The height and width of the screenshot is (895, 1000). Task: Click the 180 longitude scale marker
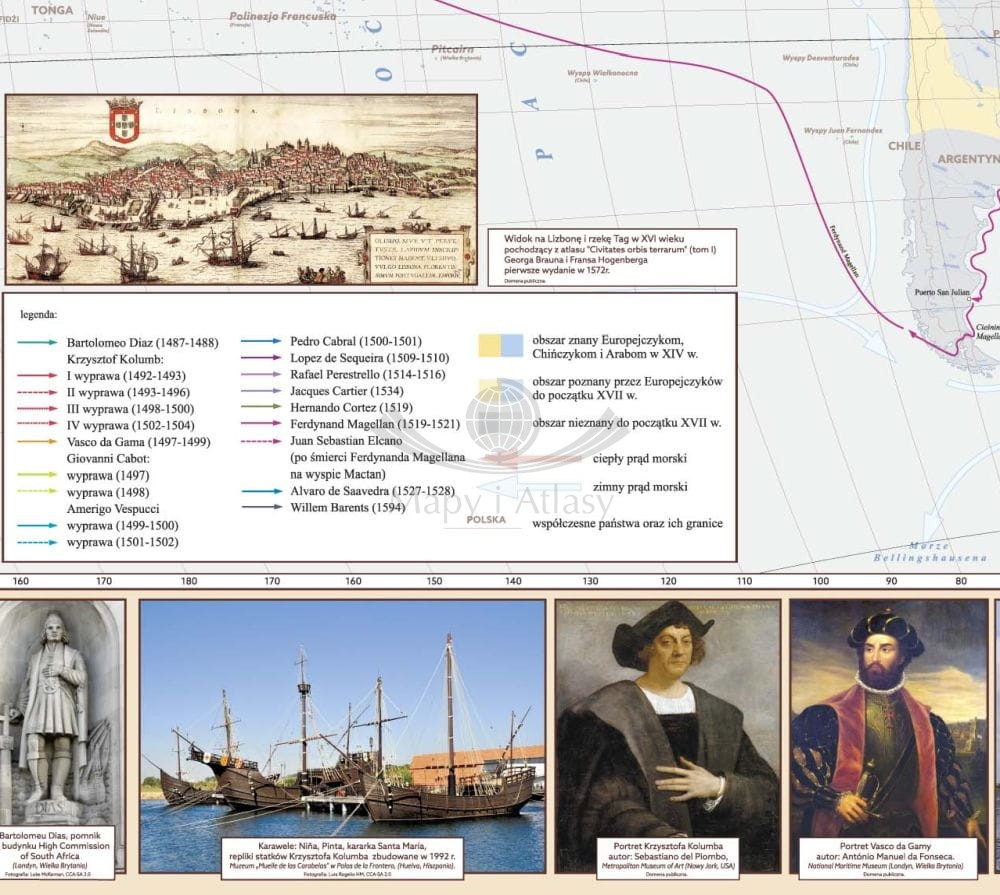[188, 581]
